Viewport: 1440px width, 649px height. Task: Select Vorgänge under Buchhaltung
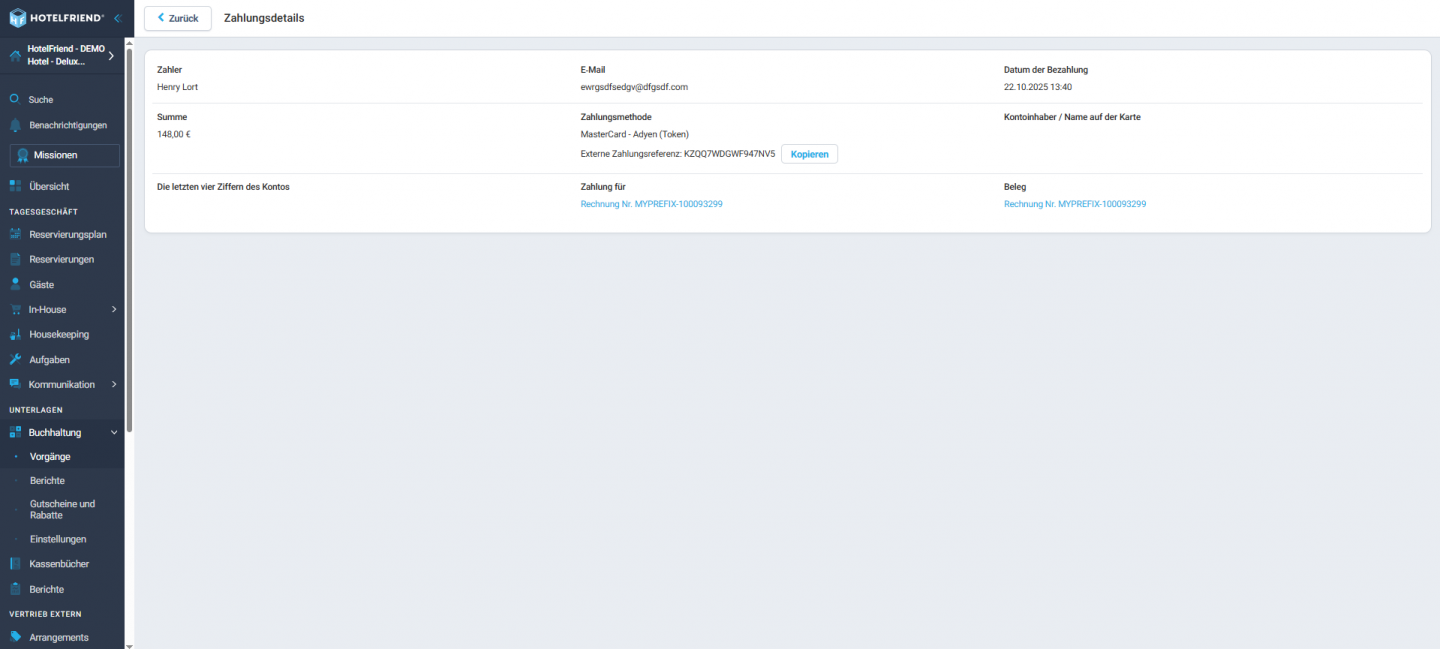[50, 457]
